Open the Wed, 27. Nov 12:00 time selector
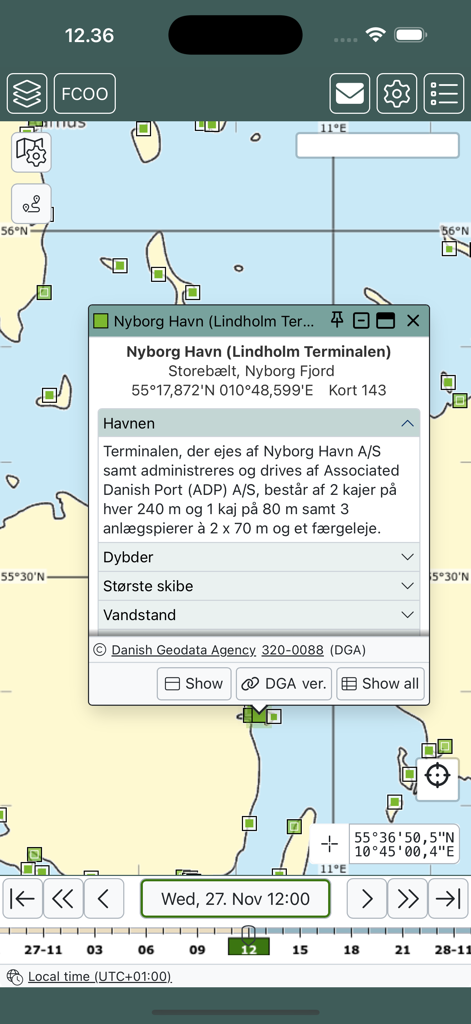 coord(235,899)
